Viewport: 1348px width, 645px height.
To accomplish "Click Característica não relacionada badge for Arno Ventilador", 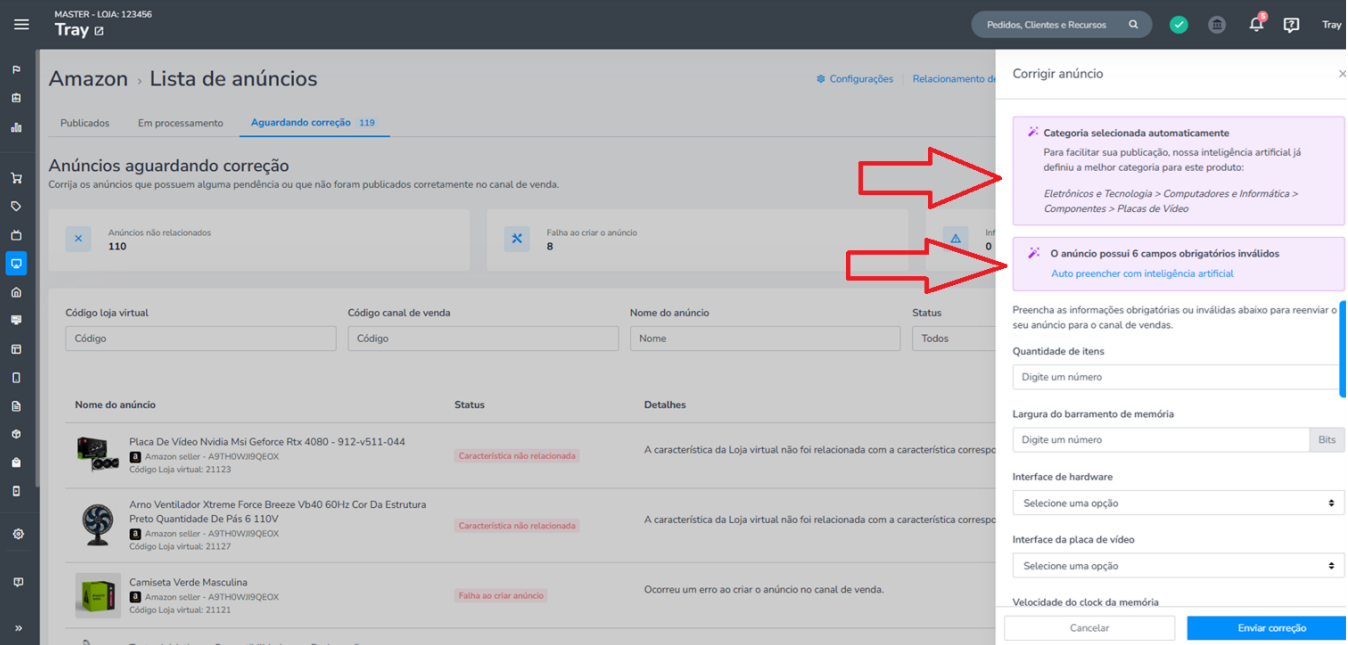I will [517, 525].
